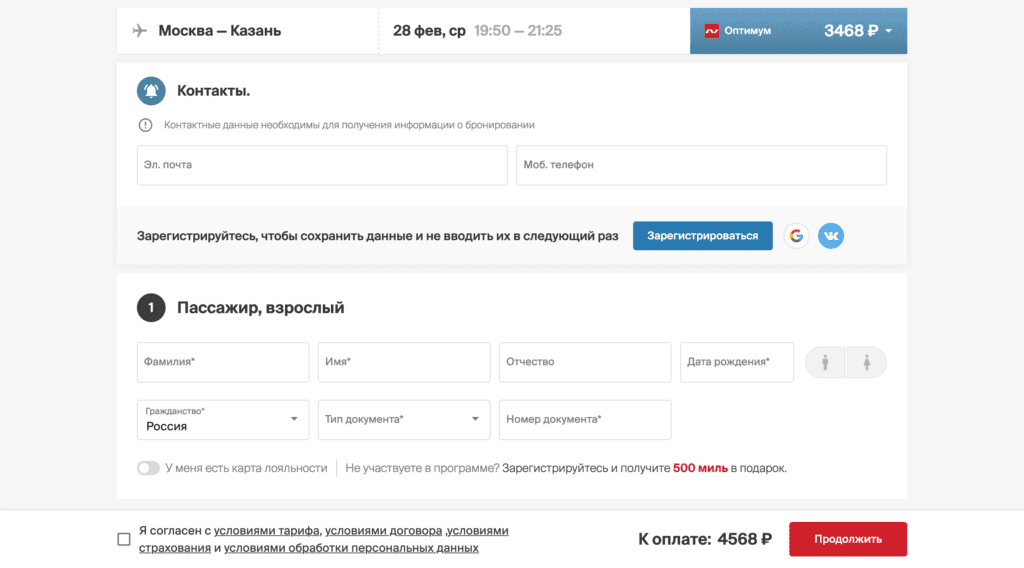Select female gender icon
The width and height of the screenshot is (1024, 568).
pyautogui.click(x=867, y=362)
